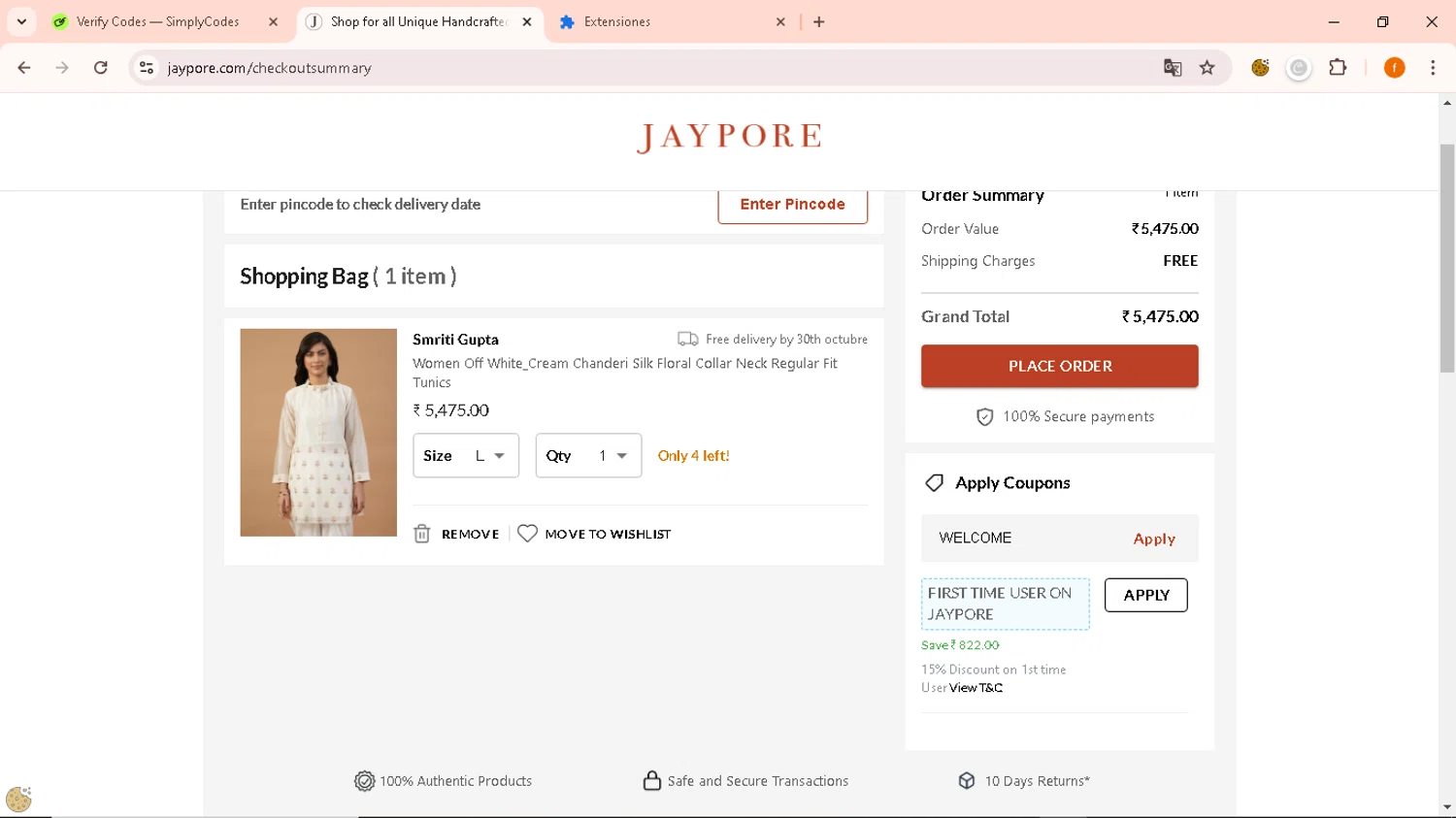This screenshot has height=818, width=1456.
Task: Expand the Qty dropdown
Action: [x=588, y=456]
